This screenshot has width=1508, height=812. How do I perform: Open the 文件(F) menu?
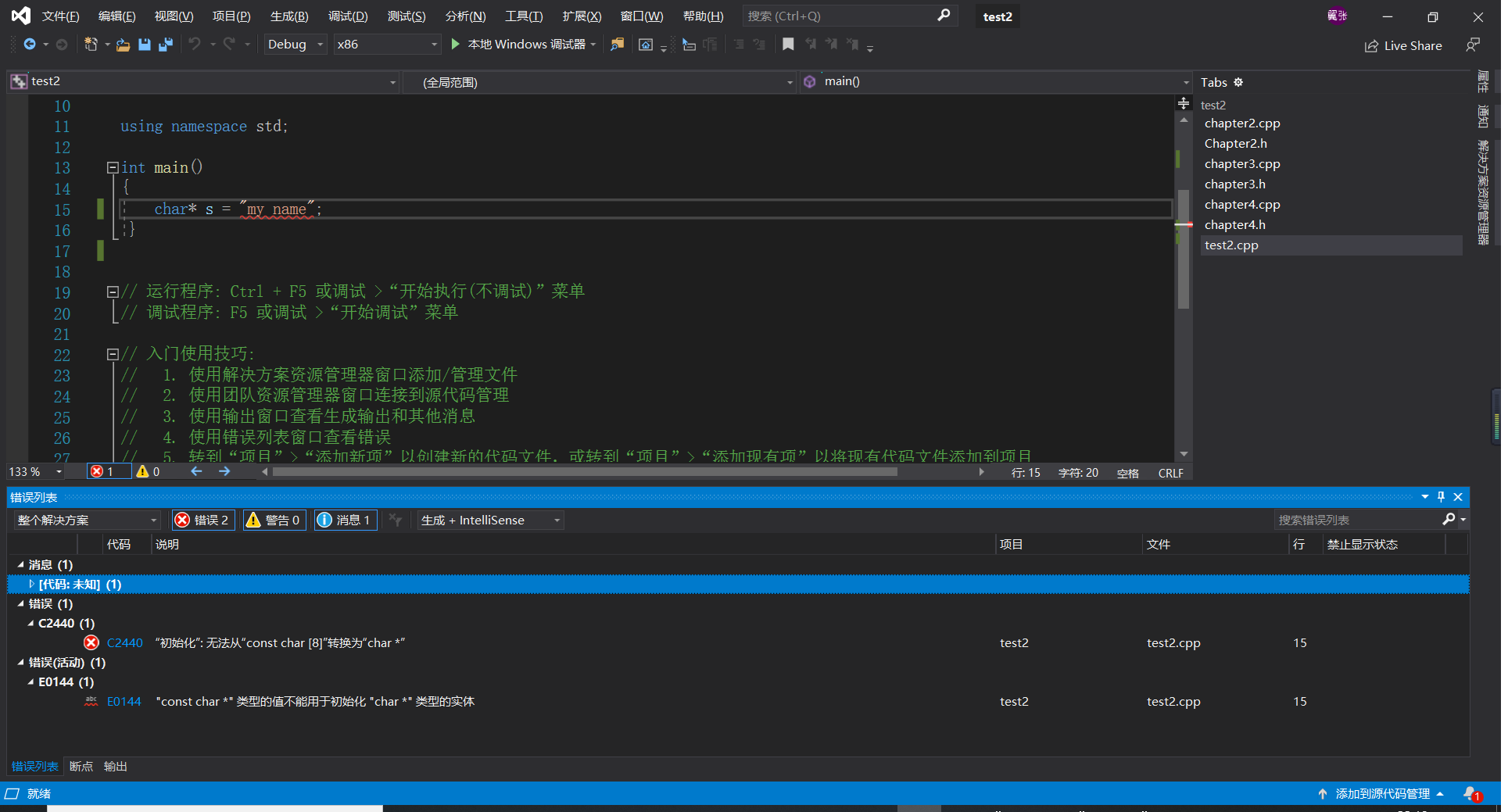click(x=61, y=16)
